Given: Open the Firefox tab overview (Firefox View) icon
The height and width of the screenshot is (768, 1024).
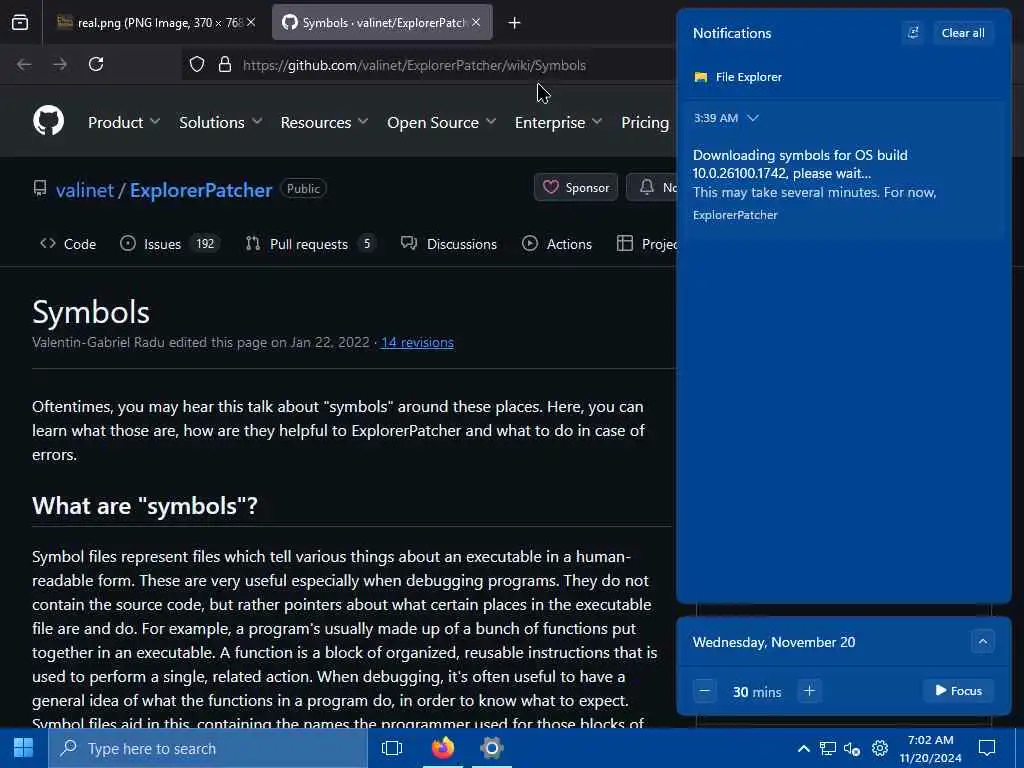Looking at the screenshot, I should (x=20, y=23).
